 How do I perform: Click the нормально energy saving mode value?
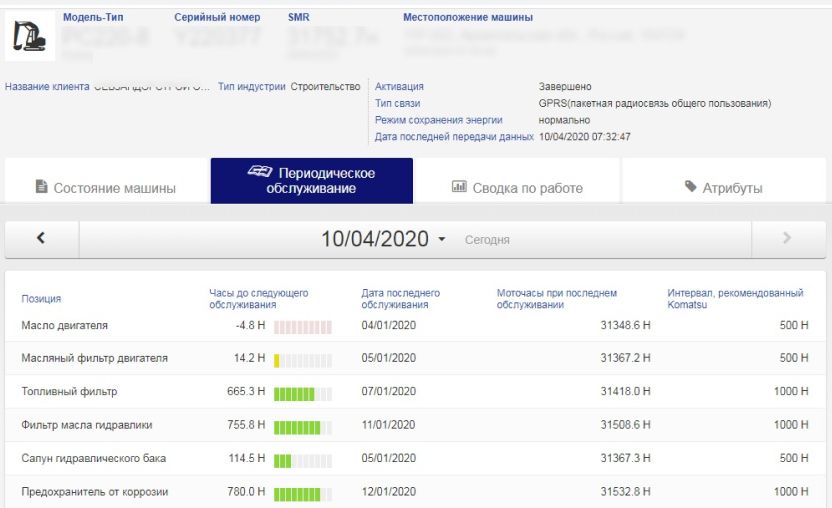pyautogui.click(x=564, y=120)
